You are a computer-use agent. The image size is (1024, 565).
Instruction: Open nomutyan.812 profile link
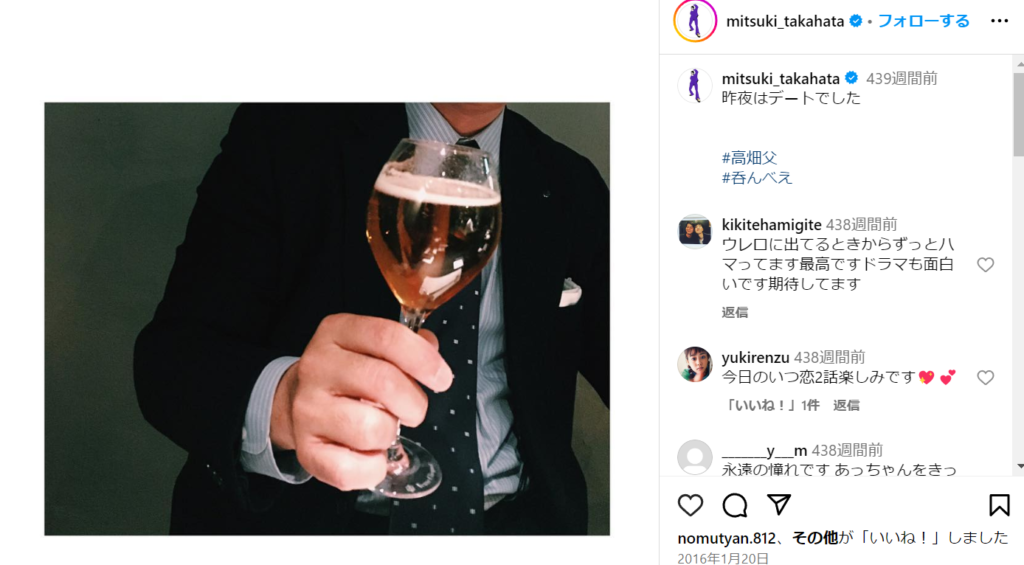(726, 538)
